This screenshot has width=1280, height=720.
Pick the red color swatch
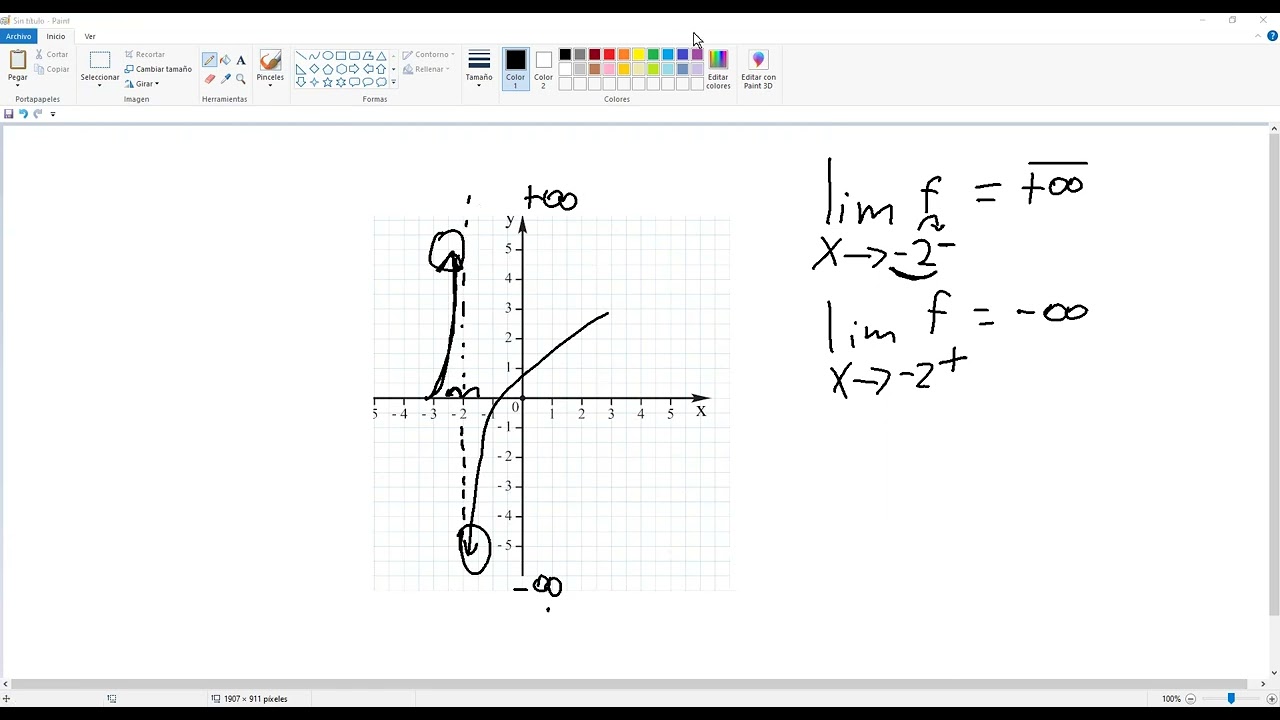pyautogui.click(x=609, y=55)
